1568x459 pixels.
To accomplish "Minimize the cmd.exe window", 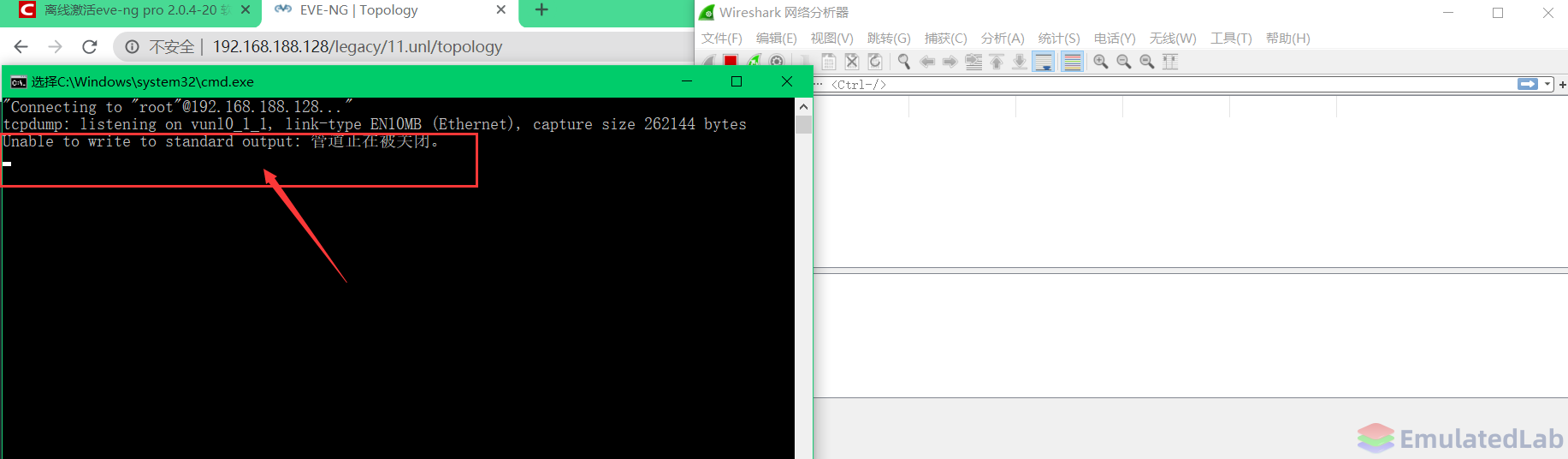I will tap(687, 81).
